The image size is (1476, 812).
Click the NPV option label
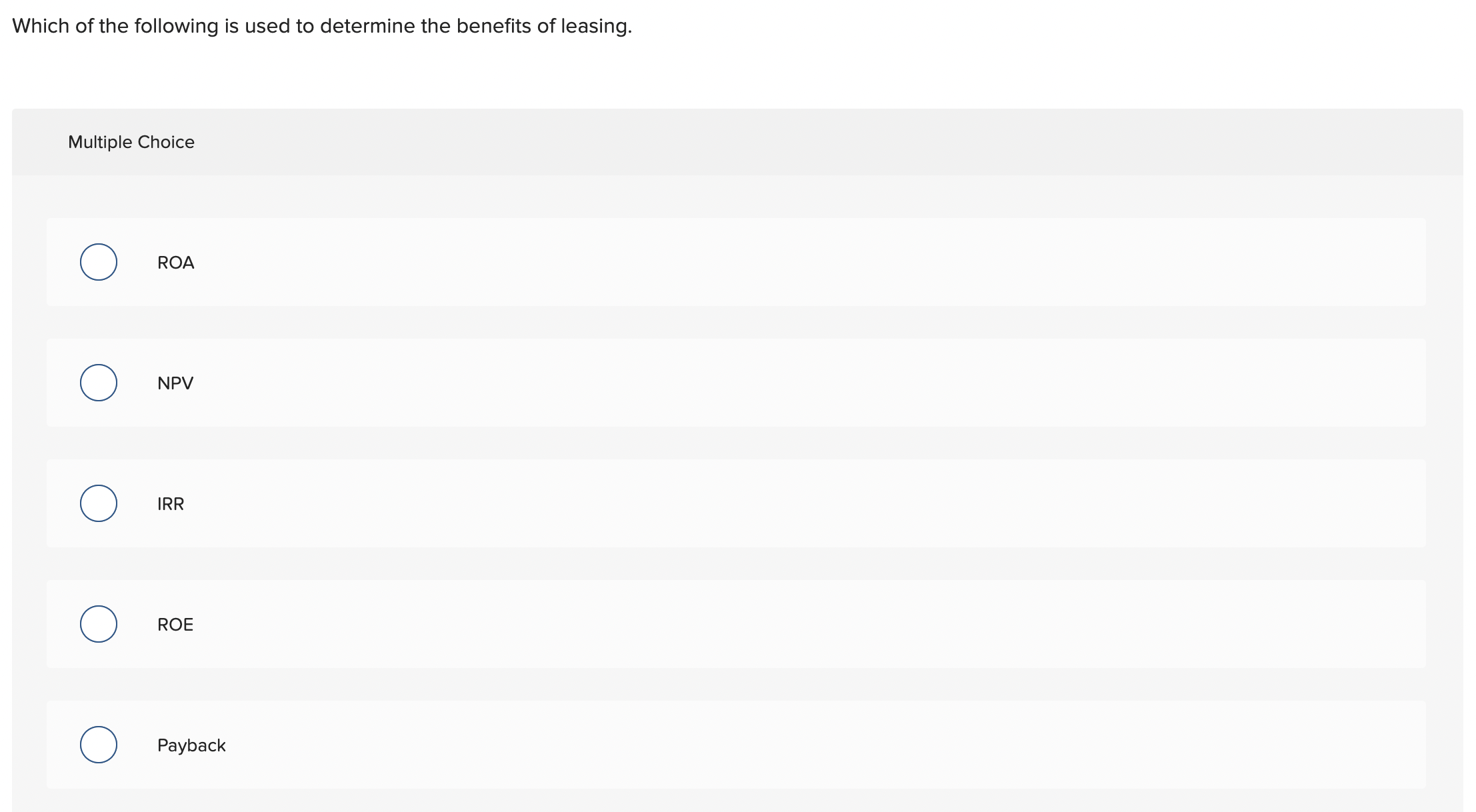pyautogui.click(x=175, y=383)
